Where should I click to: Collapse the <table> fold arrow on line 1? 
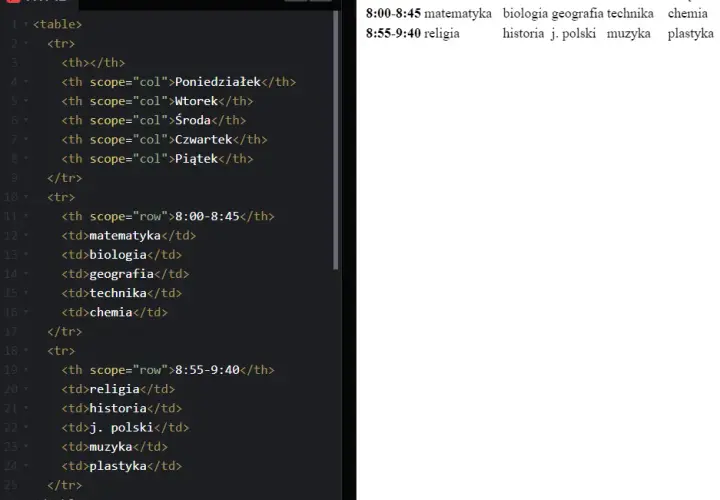click(x=26, y=24)
